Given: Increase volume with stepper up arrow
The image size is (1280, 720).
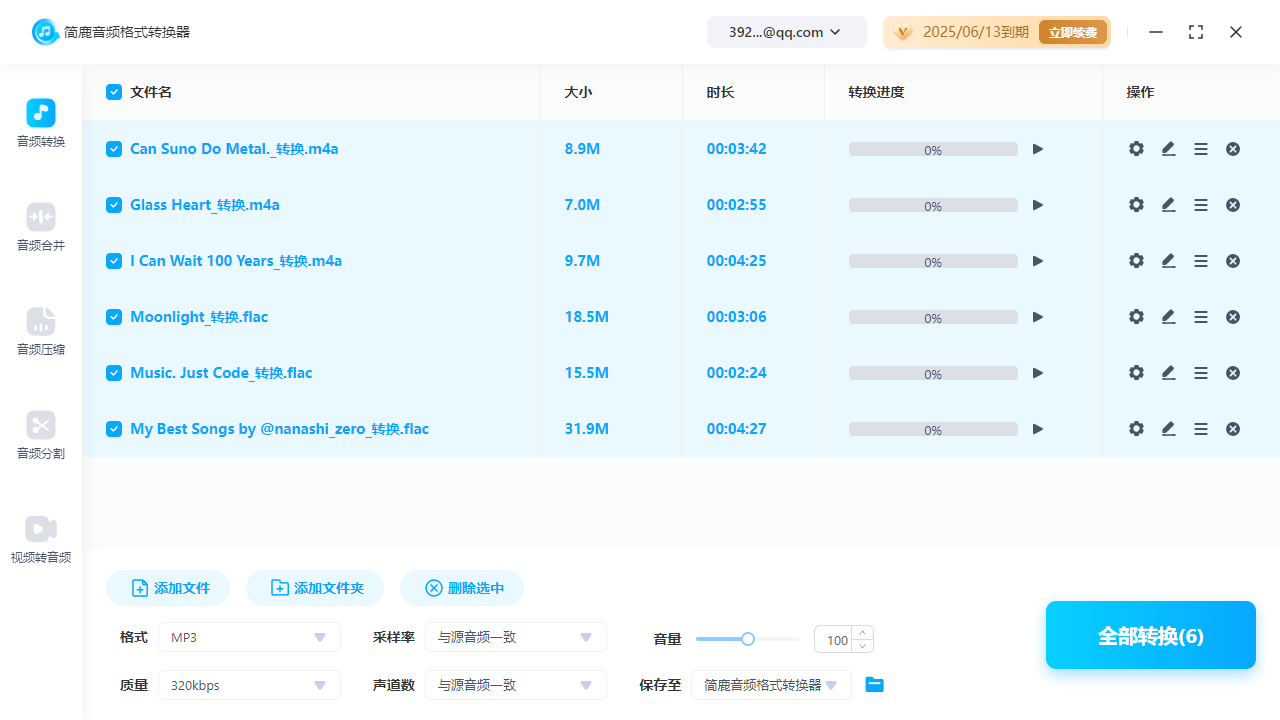Looking at the screenshot, I should point(863,632).
